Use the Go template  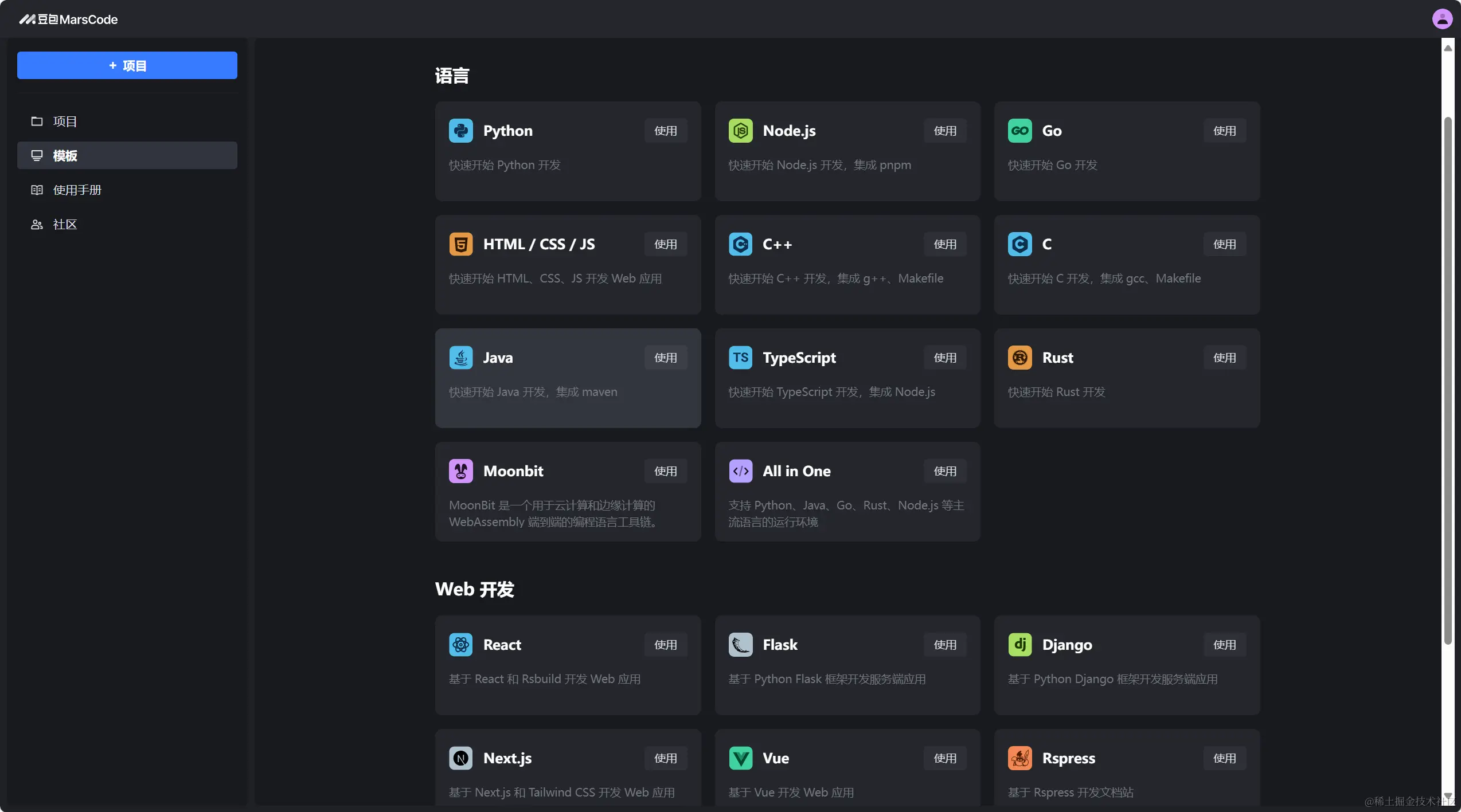pyautogui.click(x=1225, y=131)
